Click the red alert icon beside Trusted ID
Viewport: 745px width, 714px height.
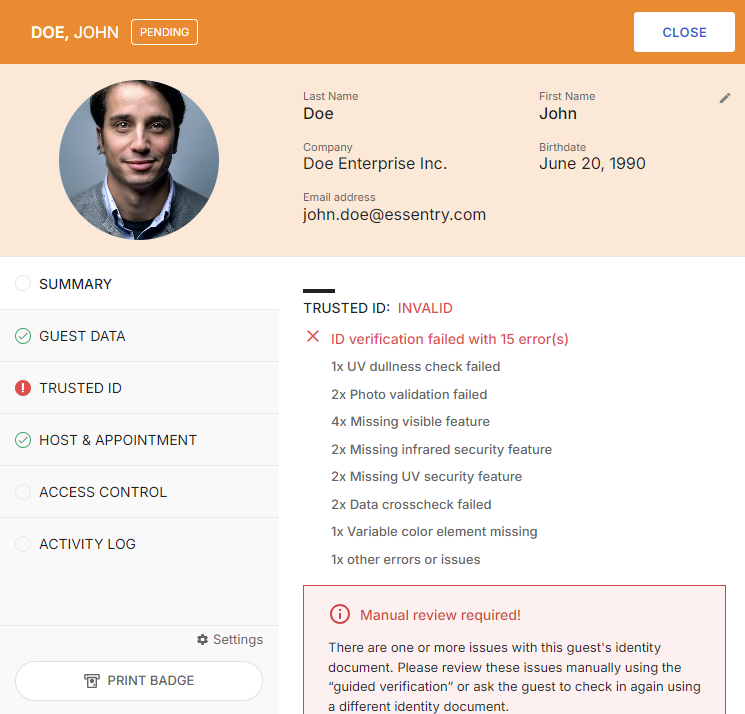coord(23,388)
